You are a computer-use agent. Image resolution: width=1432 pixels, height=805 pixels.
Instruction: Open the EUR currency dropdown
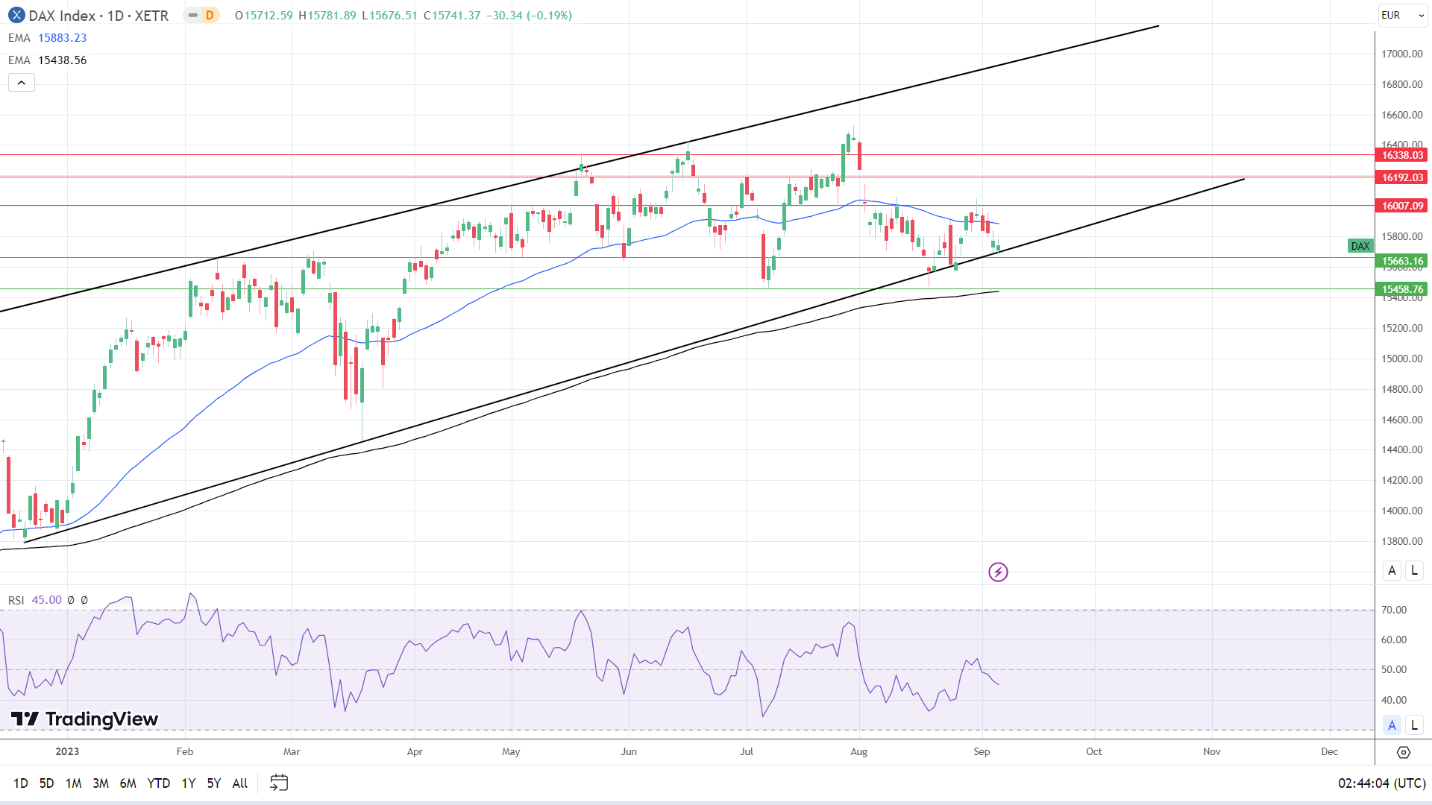pyautogui.click(x=1403, y=15)
